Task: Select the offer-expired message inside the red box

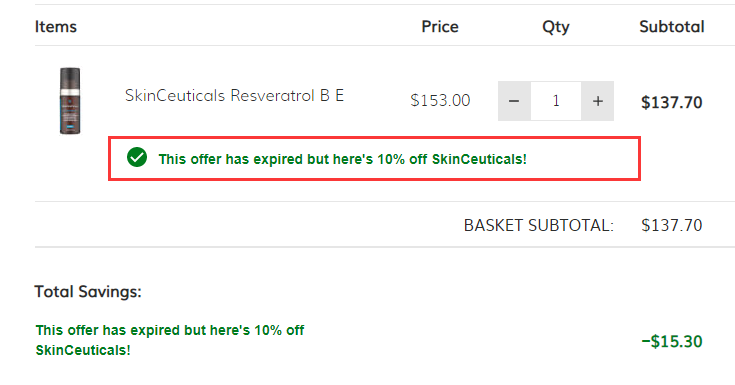Action: 343,159
